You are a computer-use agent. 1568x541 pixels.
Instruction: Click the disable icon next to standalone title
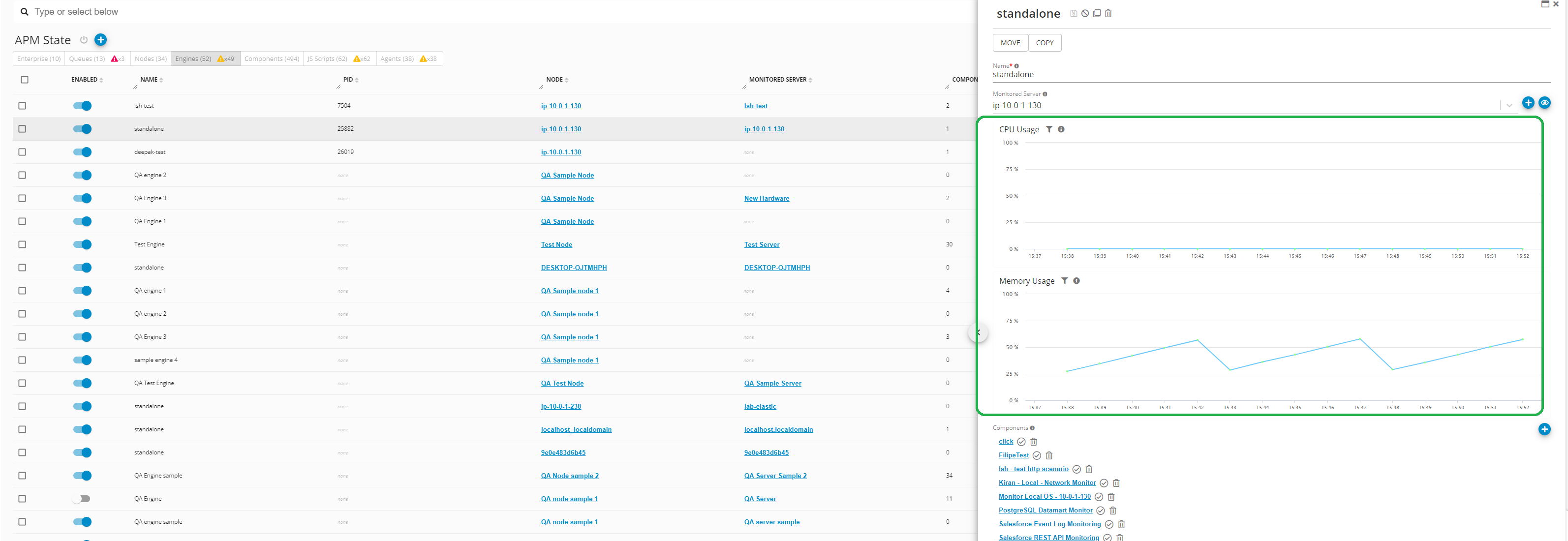tap(1085, 13)
